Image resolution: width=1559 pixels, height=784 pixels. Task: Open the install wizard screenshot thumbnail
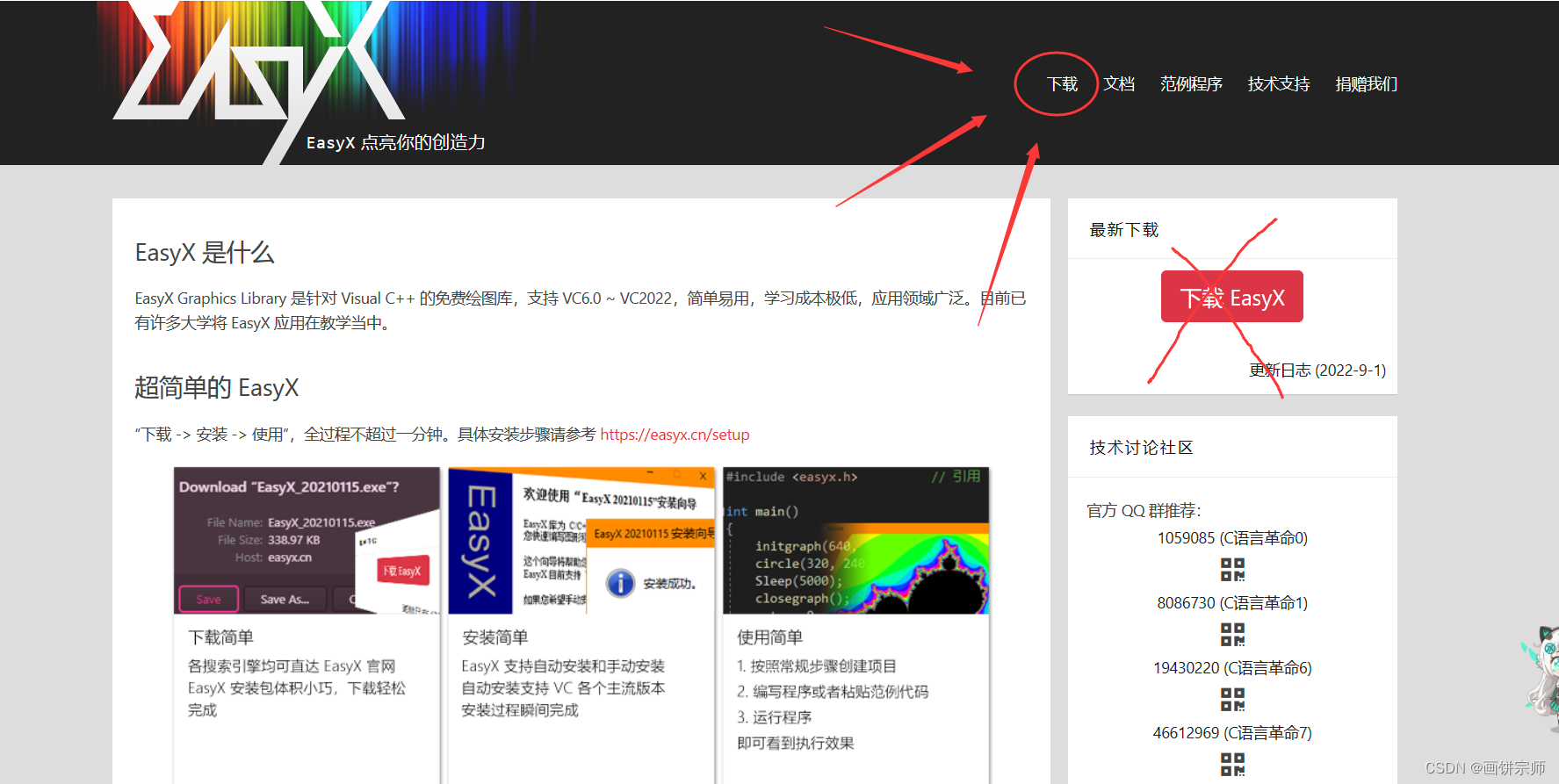581,540
